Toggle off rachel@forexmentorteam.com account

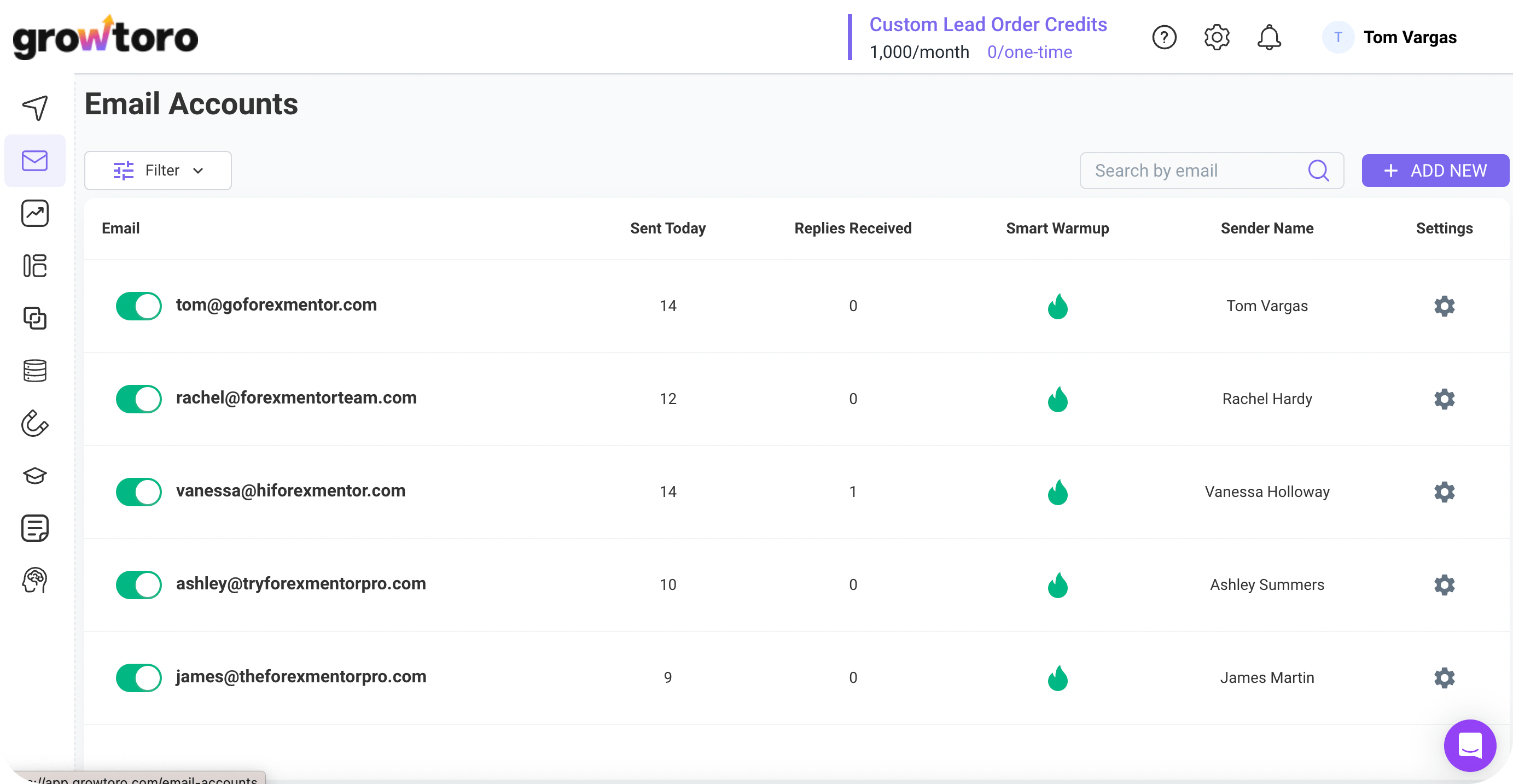tap(138, 399)
